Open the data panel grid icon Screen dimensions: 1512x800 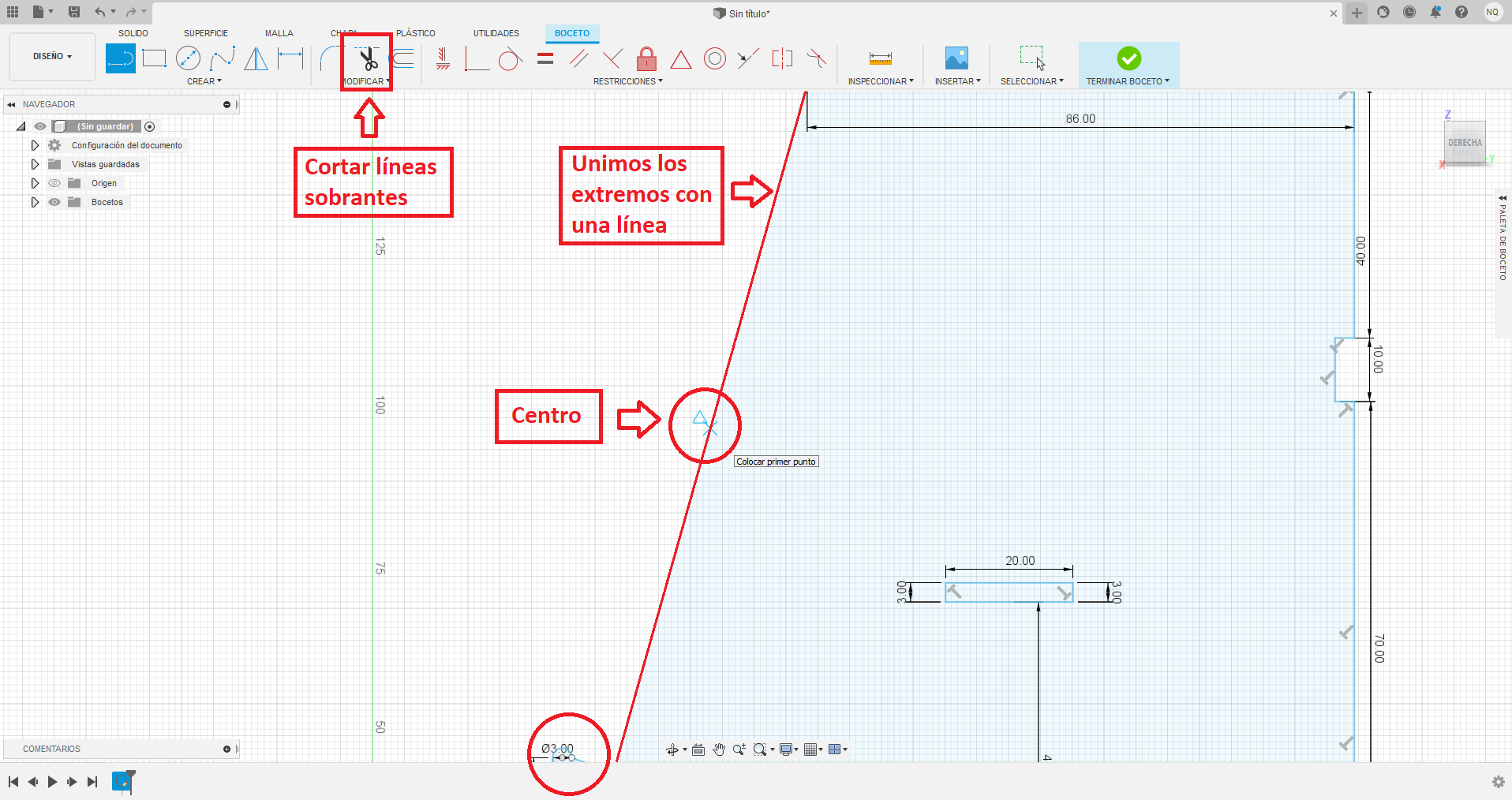tap(13, 12)
